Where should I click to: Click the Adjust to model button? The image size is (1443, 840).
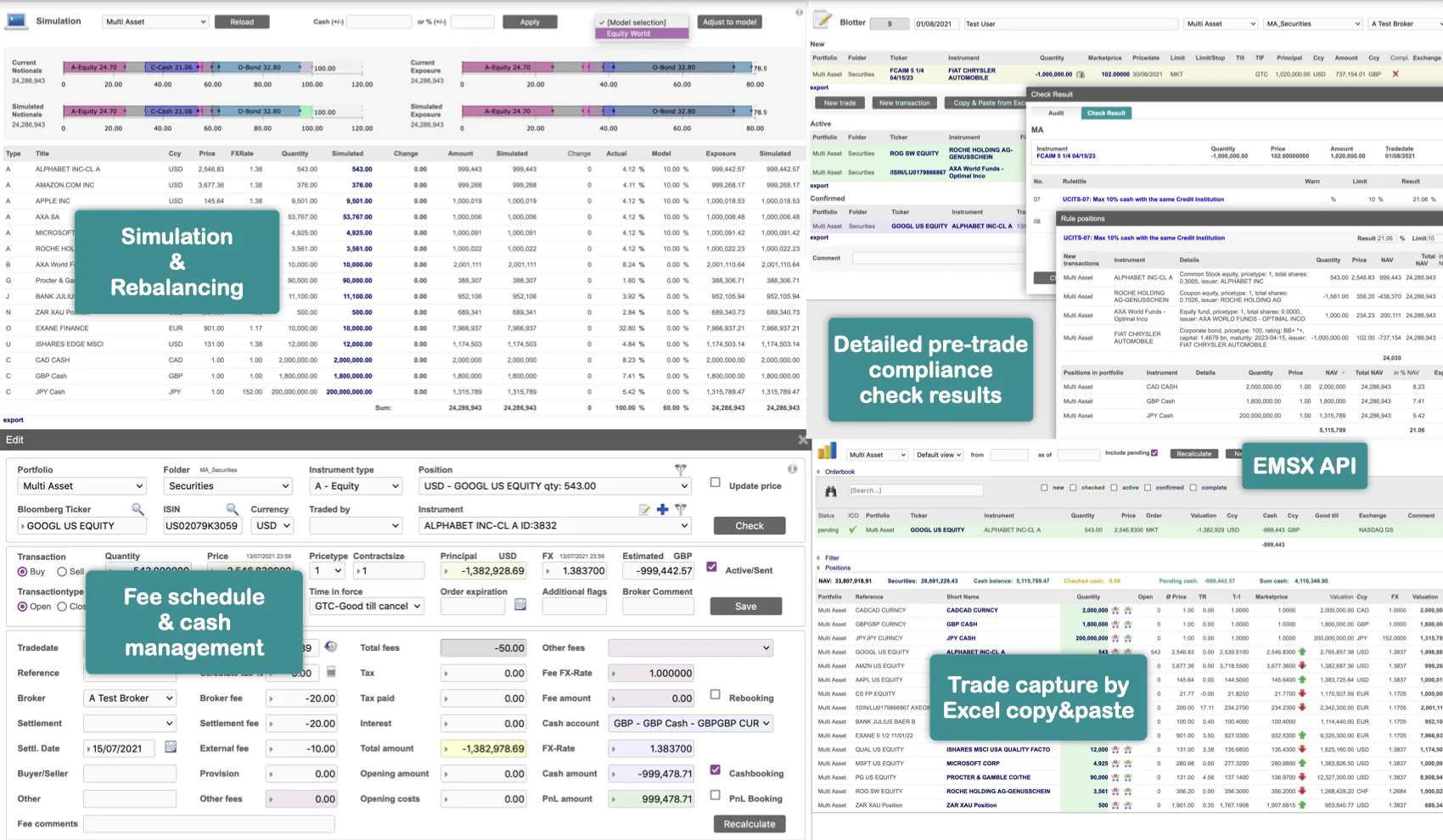click(730, 22)
